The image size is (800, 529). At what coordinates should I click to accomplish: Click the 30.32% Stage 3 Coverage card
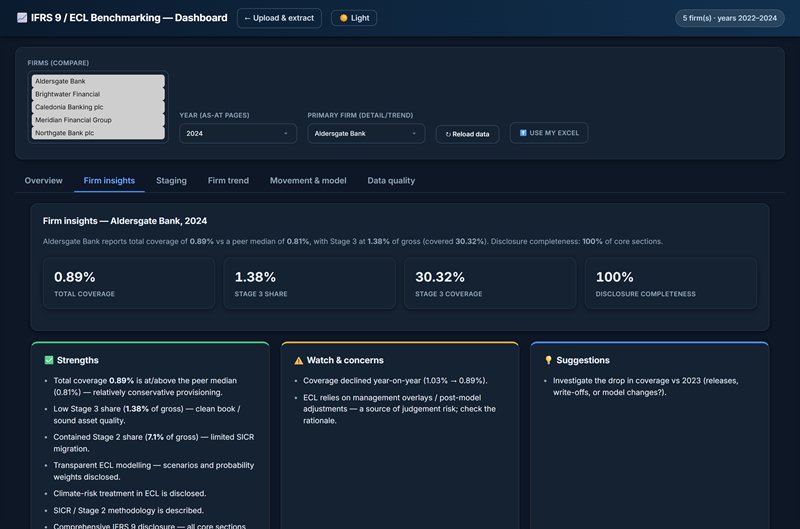pyautogui.click(x=490, y=283)
